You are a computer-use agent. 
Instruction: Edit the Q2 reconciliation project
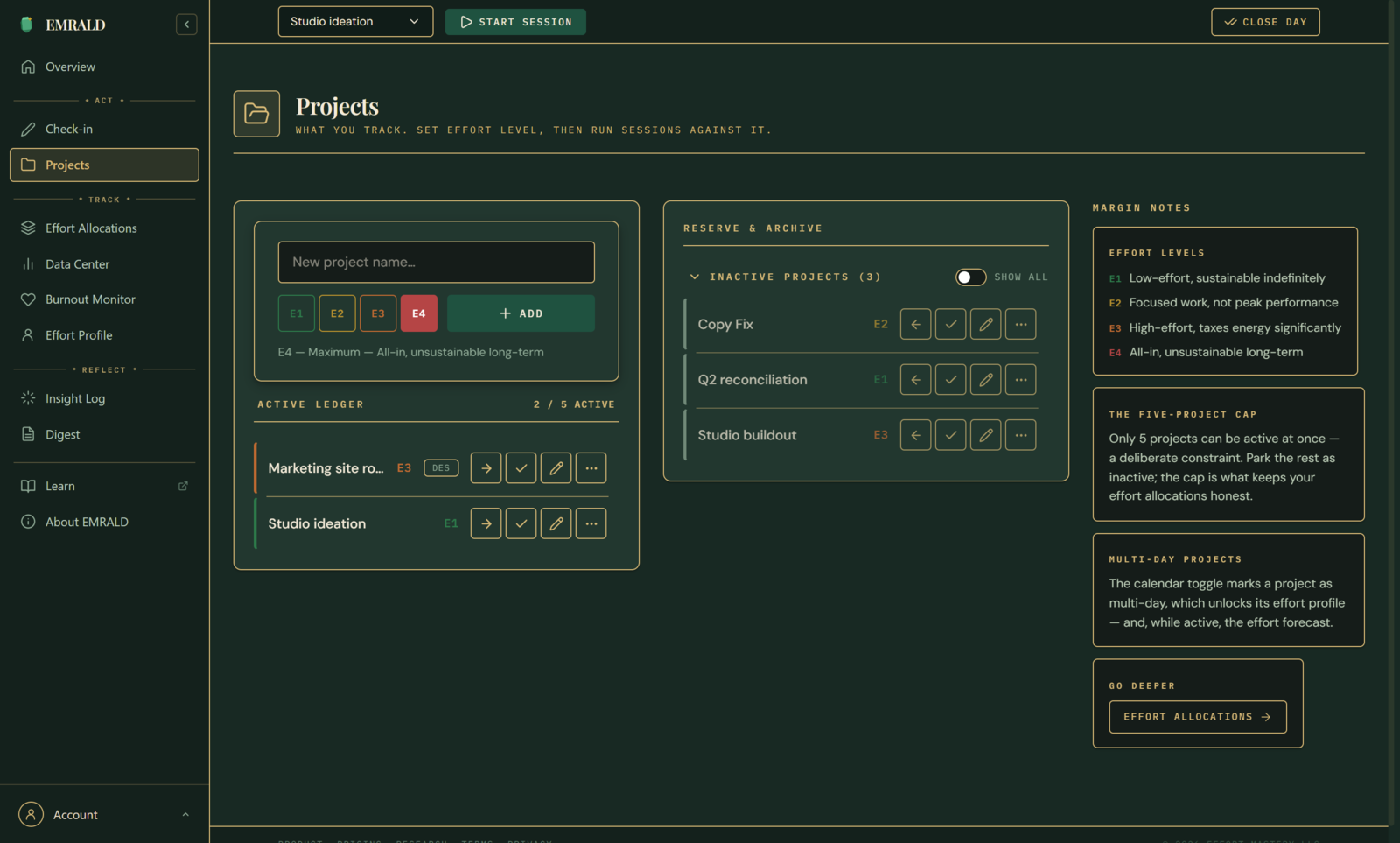pos(986,380)
